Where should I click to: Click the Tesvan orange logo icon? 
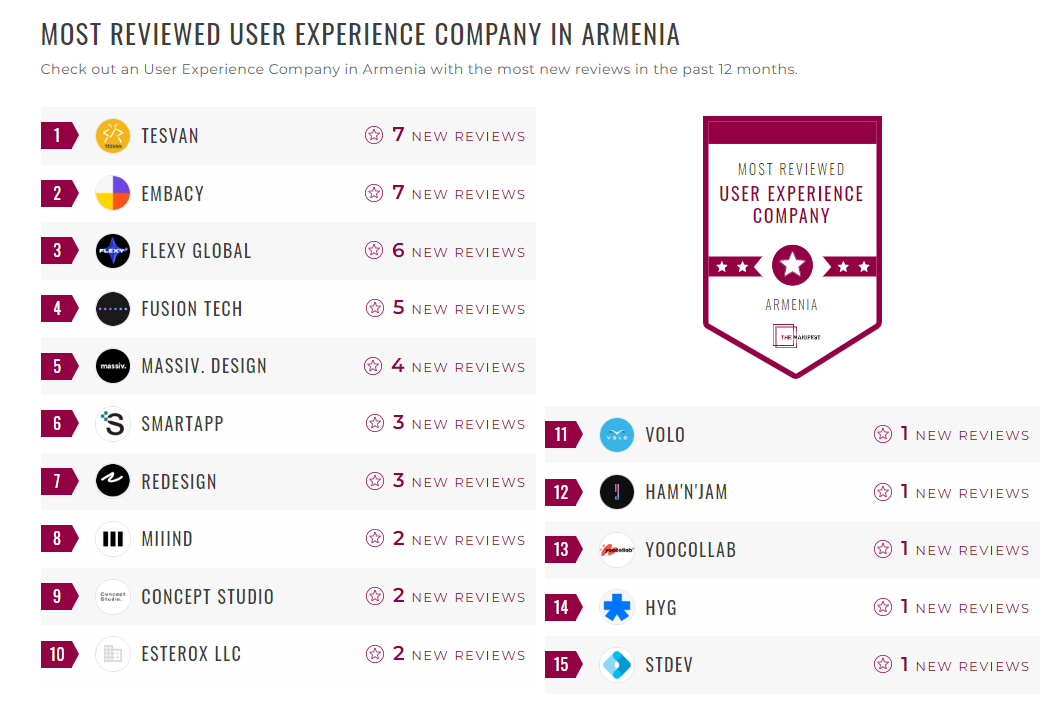tap(113, 136)
